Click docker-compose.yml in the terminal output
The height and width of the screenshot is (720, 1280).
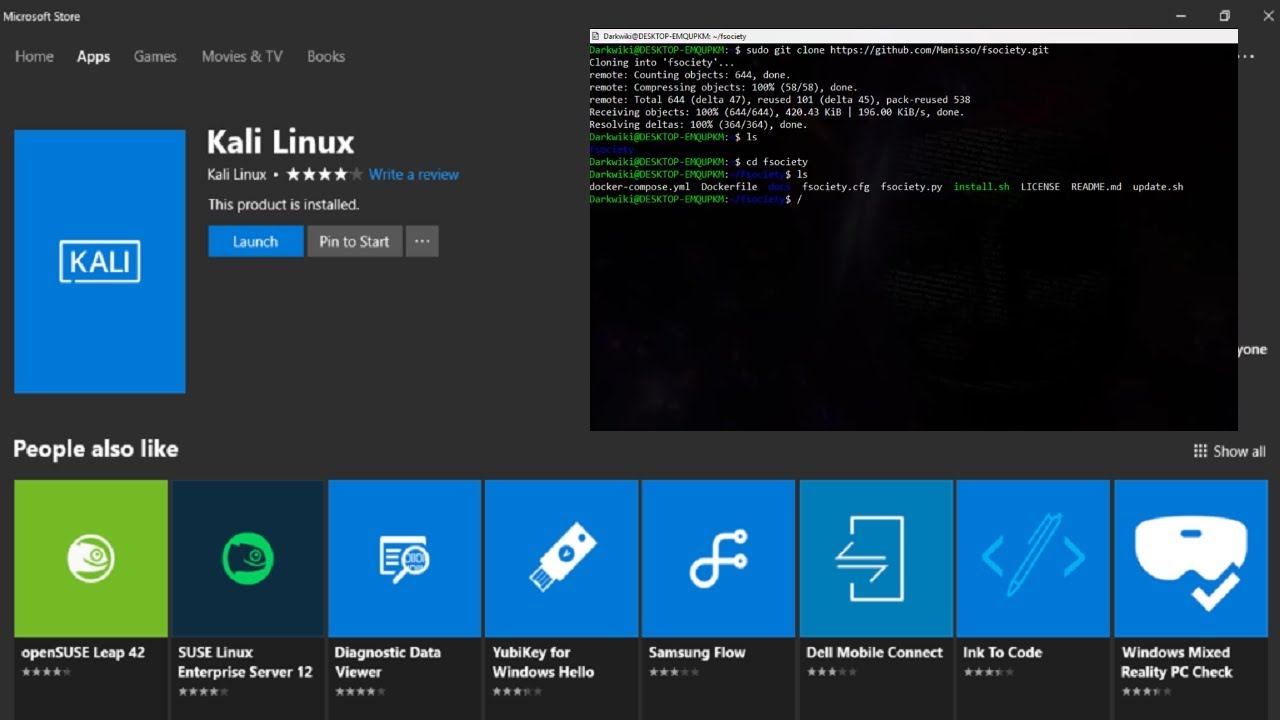[x=639, y=187]
